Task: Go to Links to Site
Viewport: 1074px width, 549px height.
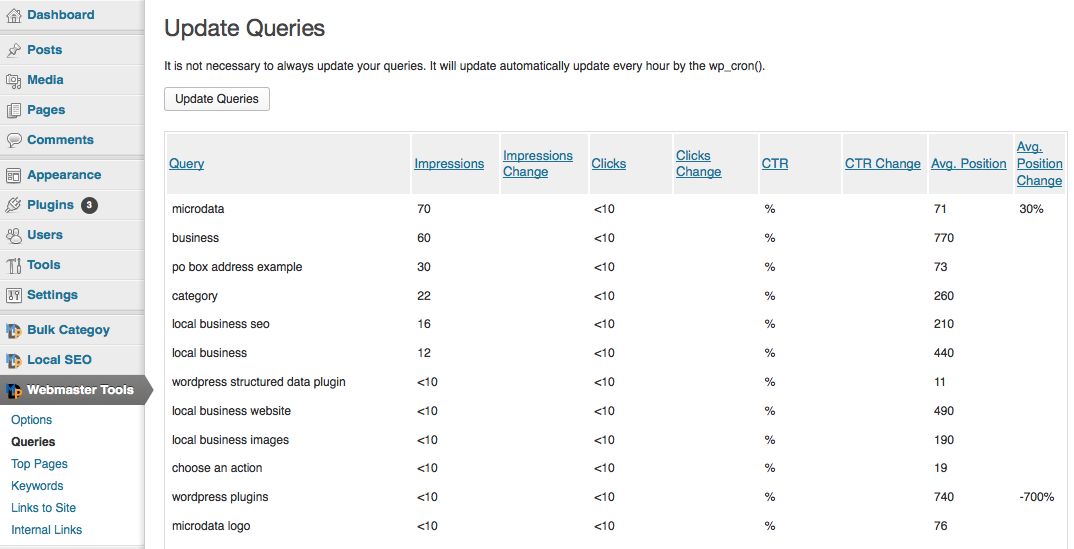Action: [x=43, y=507]
